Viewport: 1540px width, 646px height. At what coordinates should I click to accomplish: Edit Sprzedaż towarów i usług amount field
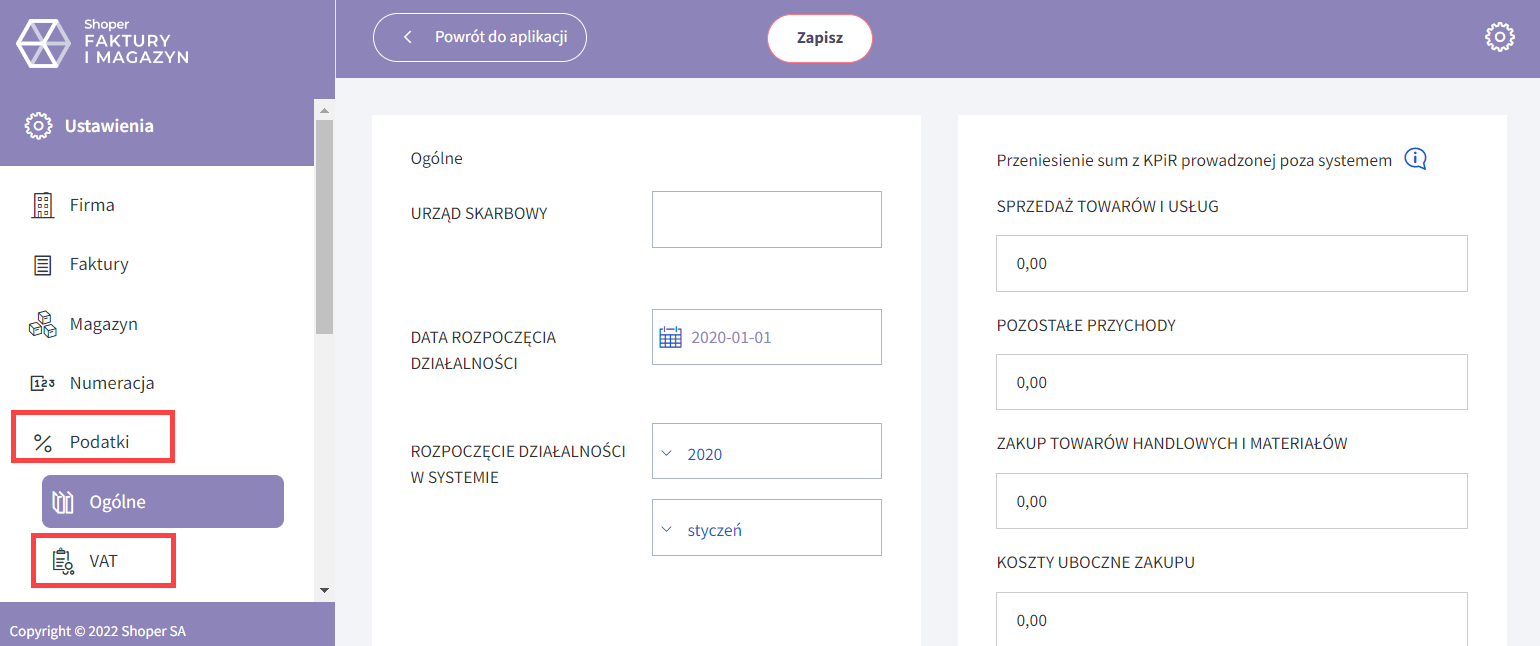pyautogui.click(x=1232, y=263)
